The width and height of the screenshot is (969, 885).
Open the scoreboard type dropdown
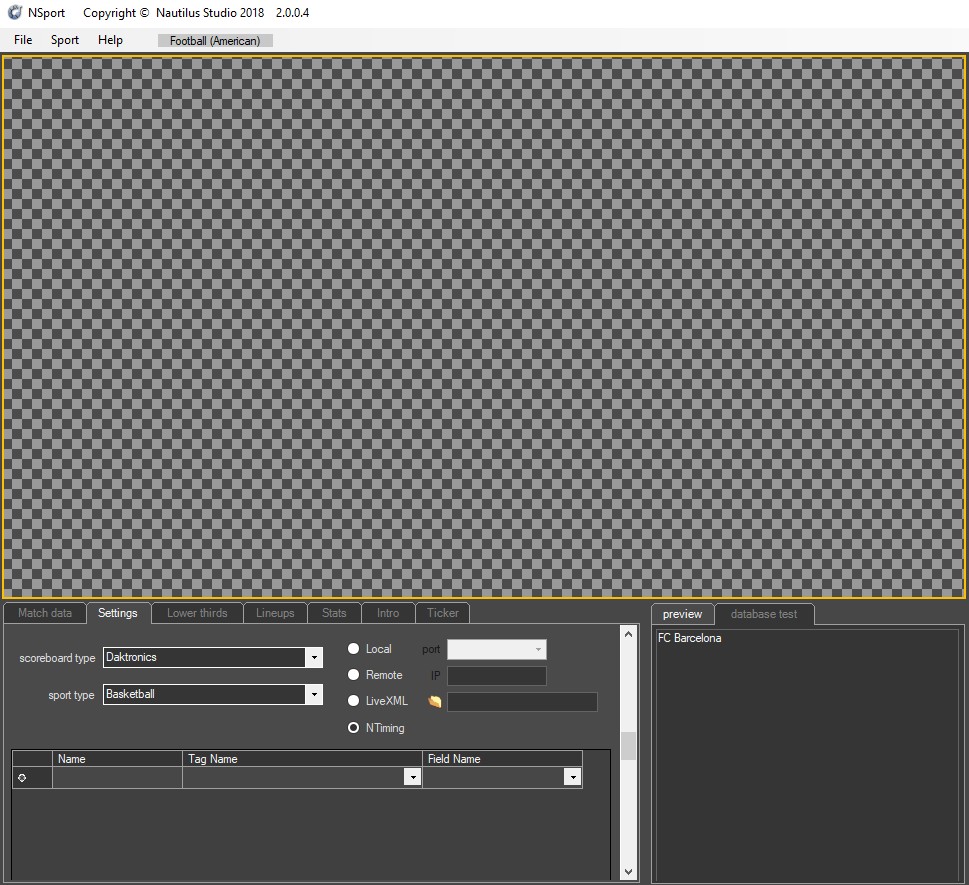pyautogui.click(x=314, y=658)
